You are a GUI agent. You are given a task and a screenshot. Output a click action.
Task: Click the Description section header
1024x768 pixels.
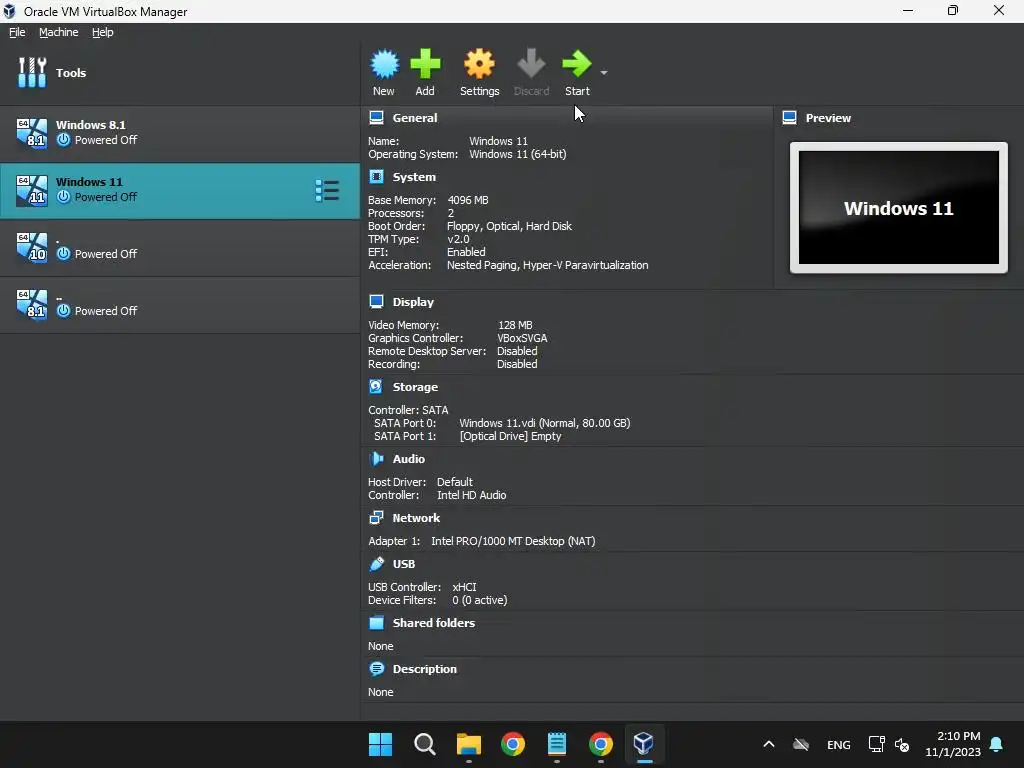coord(424,669)
